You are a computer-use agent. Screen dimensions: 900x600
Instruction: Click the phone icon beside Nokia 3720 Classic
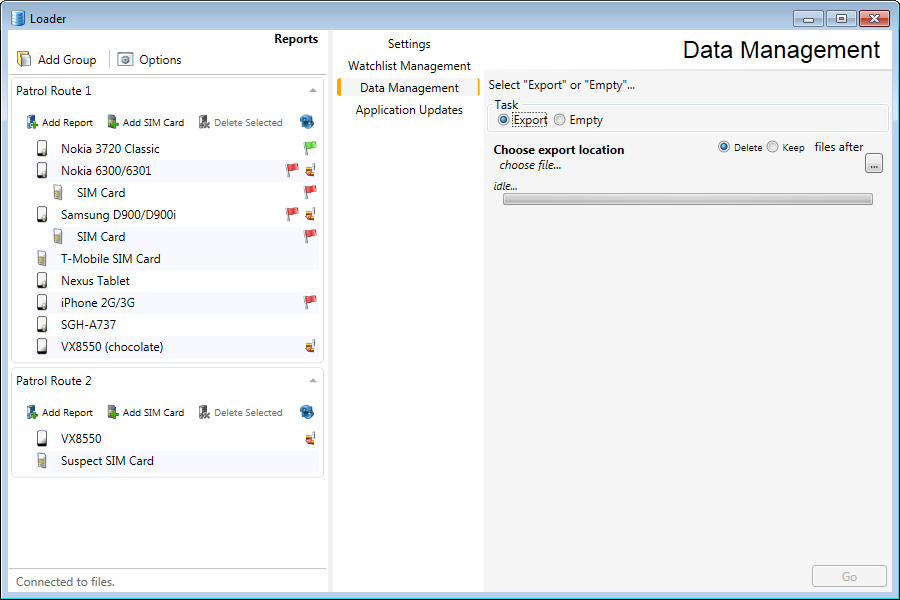click(x=42, y=148)
